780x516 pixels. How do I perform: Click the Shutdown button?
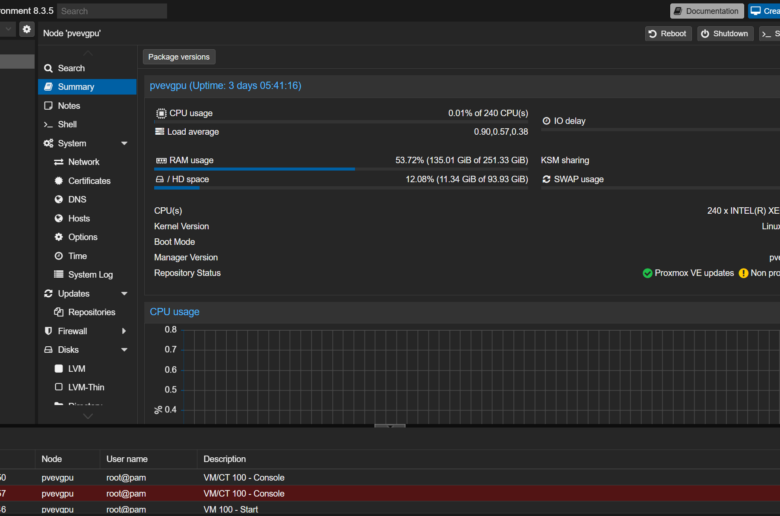tap(725, 33)
